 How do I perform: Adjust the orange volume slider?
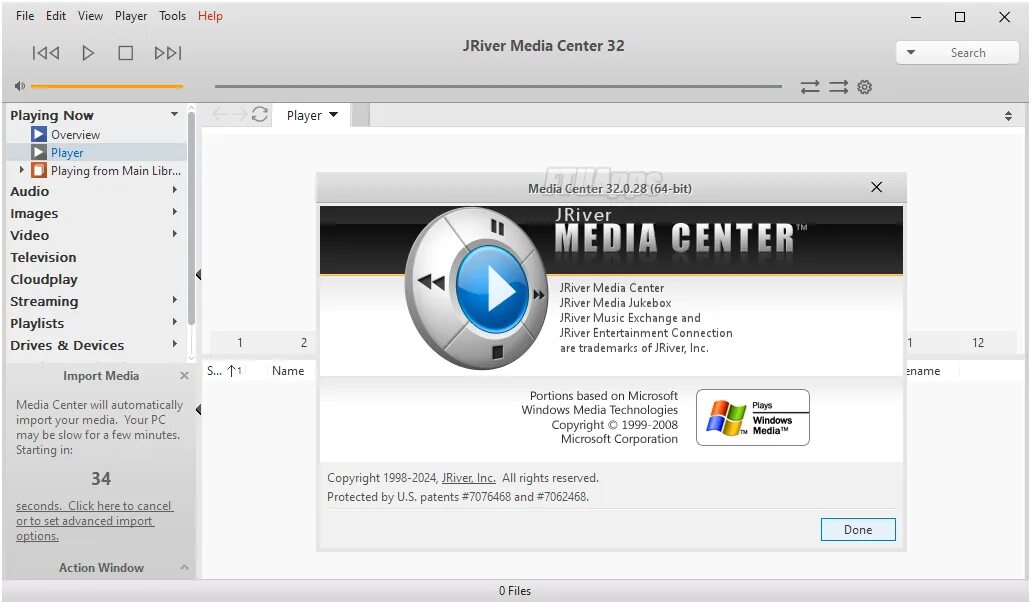[x=107, y=86]
